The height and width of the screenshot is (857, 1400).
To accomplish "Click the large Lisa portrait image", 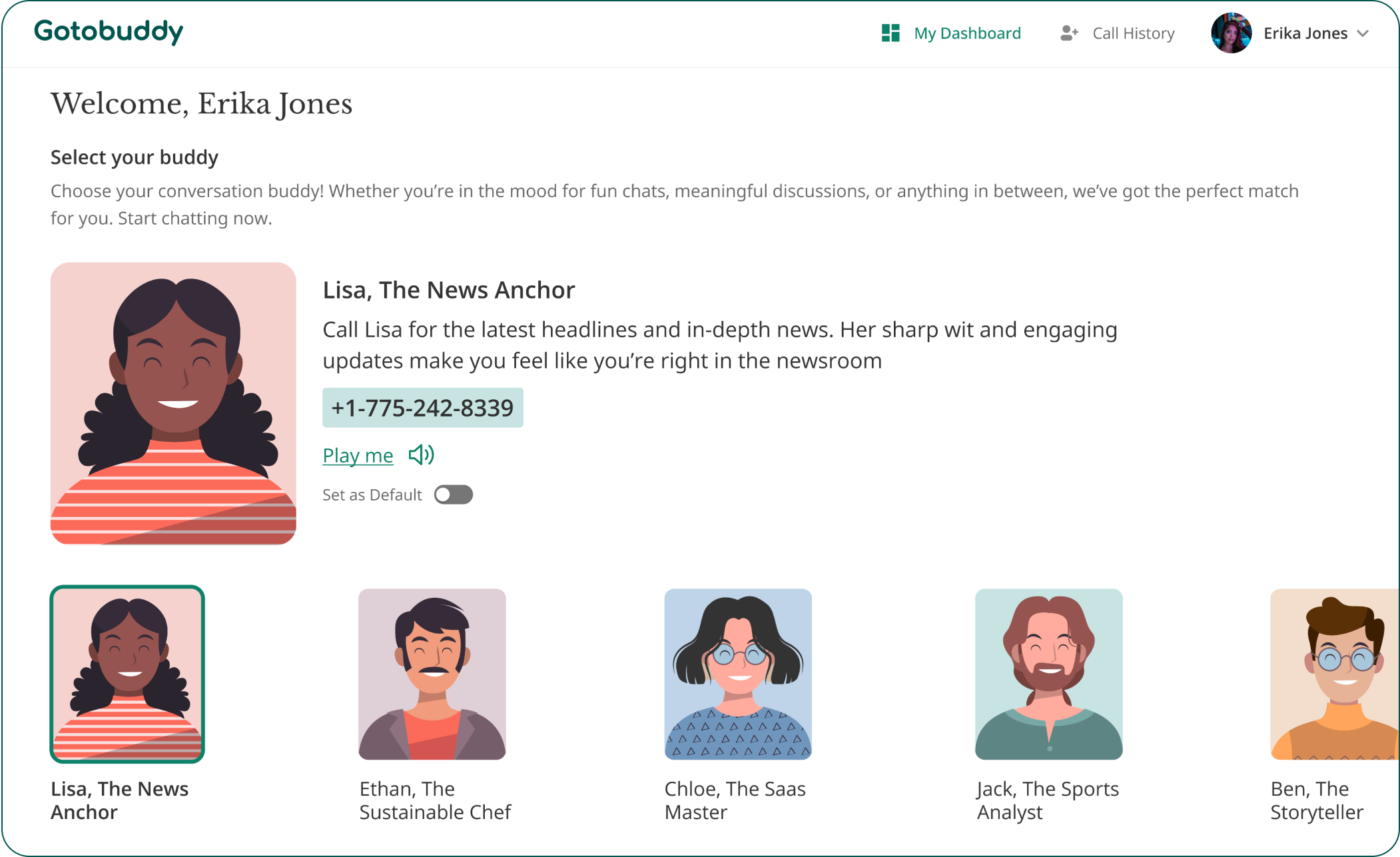I will [173, 403].
